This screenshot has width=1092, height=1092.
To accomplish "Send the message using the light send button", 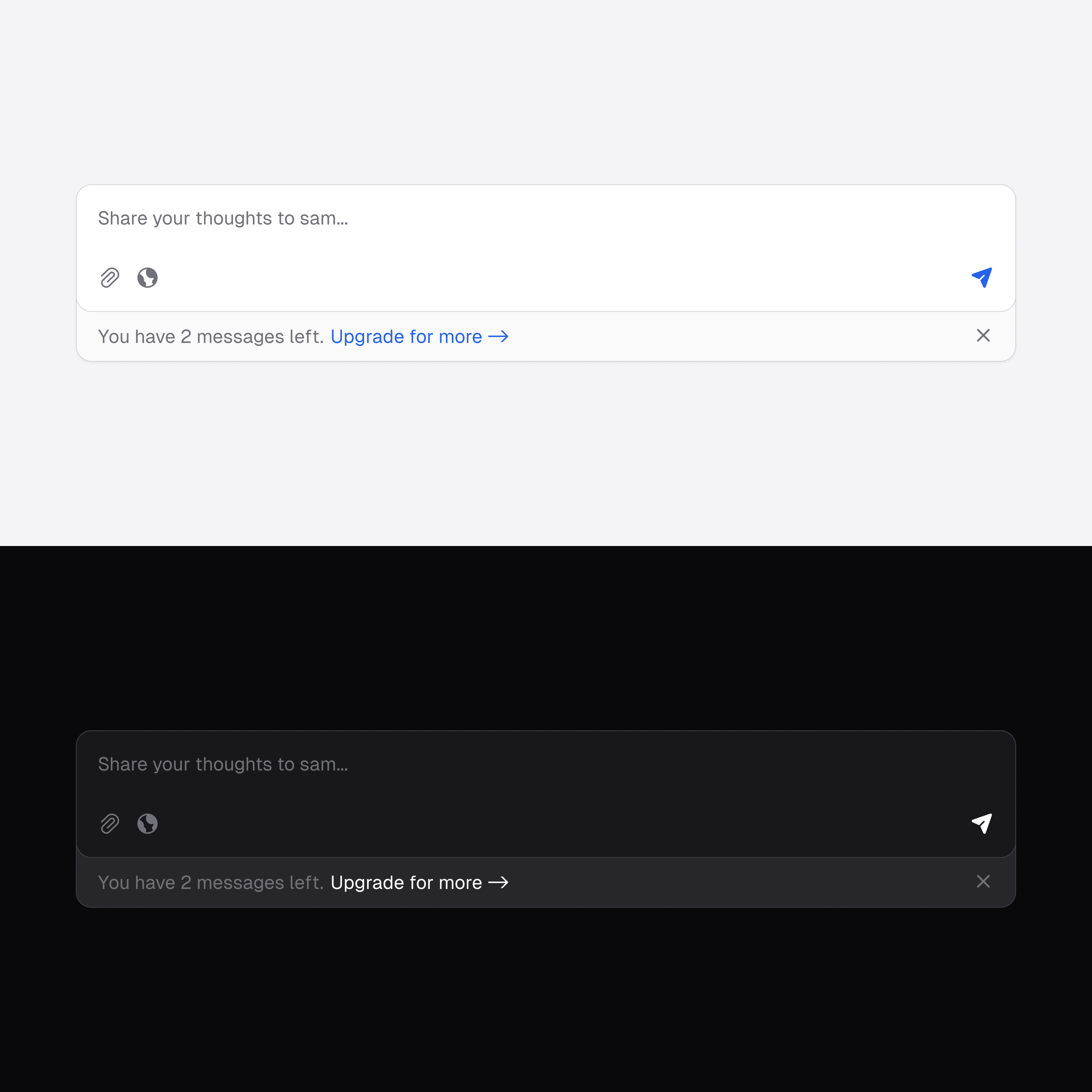I will [982, 277].
